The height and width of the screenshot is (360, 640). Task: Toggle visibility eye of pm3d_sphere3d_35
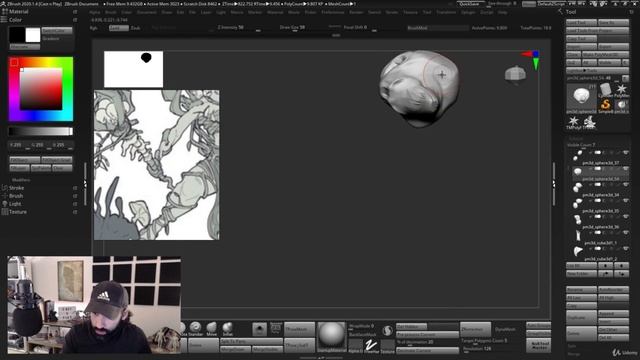point(625,200)
